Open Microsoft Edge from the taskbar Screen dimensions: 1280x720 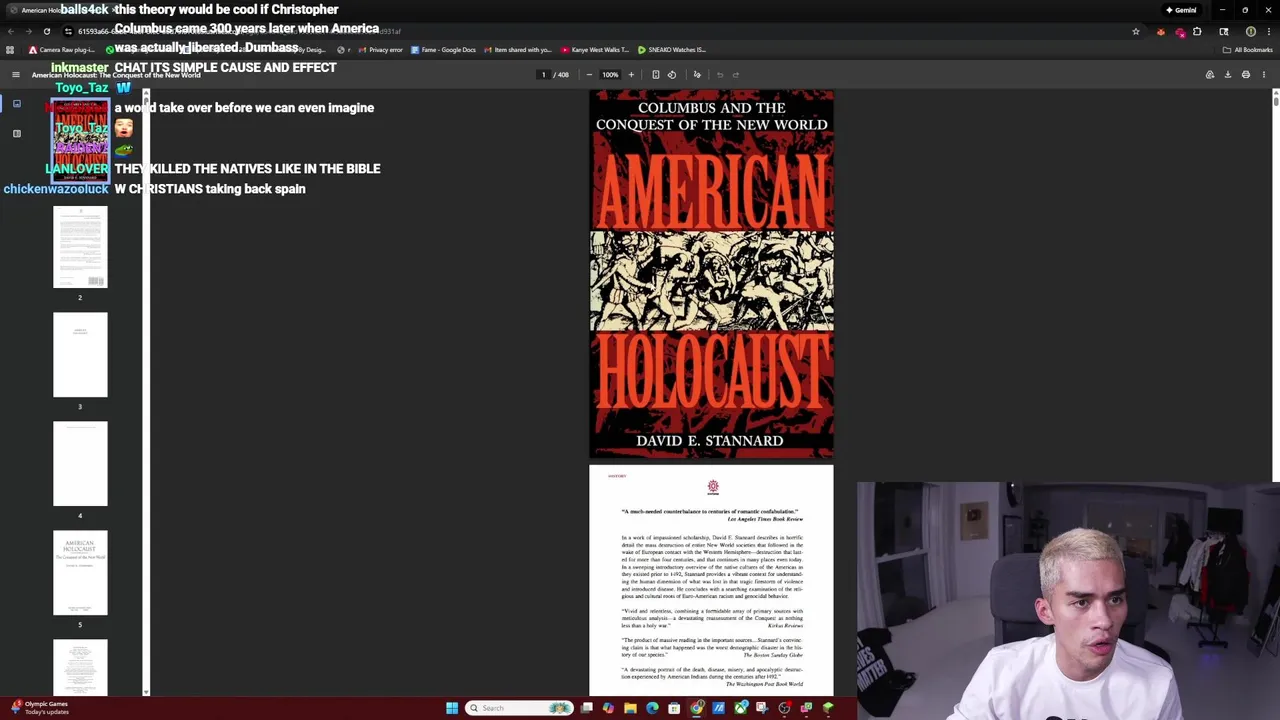click(652, 708)
